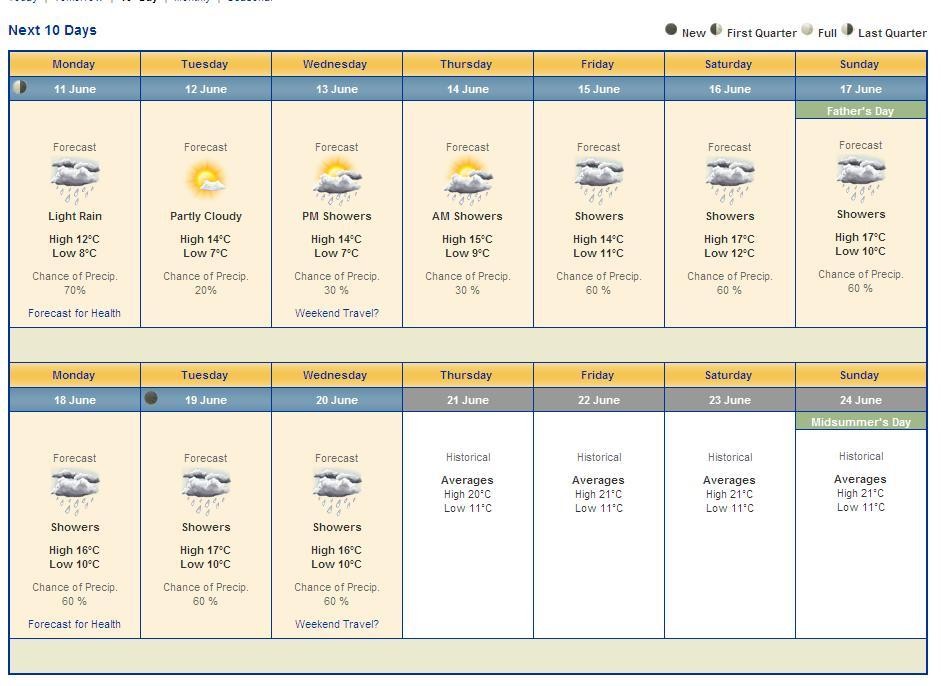Open Weekend Travel? link under 13 June
This screenshot has width=941, height=686.
pyautogui.click(x=337, y=313)
